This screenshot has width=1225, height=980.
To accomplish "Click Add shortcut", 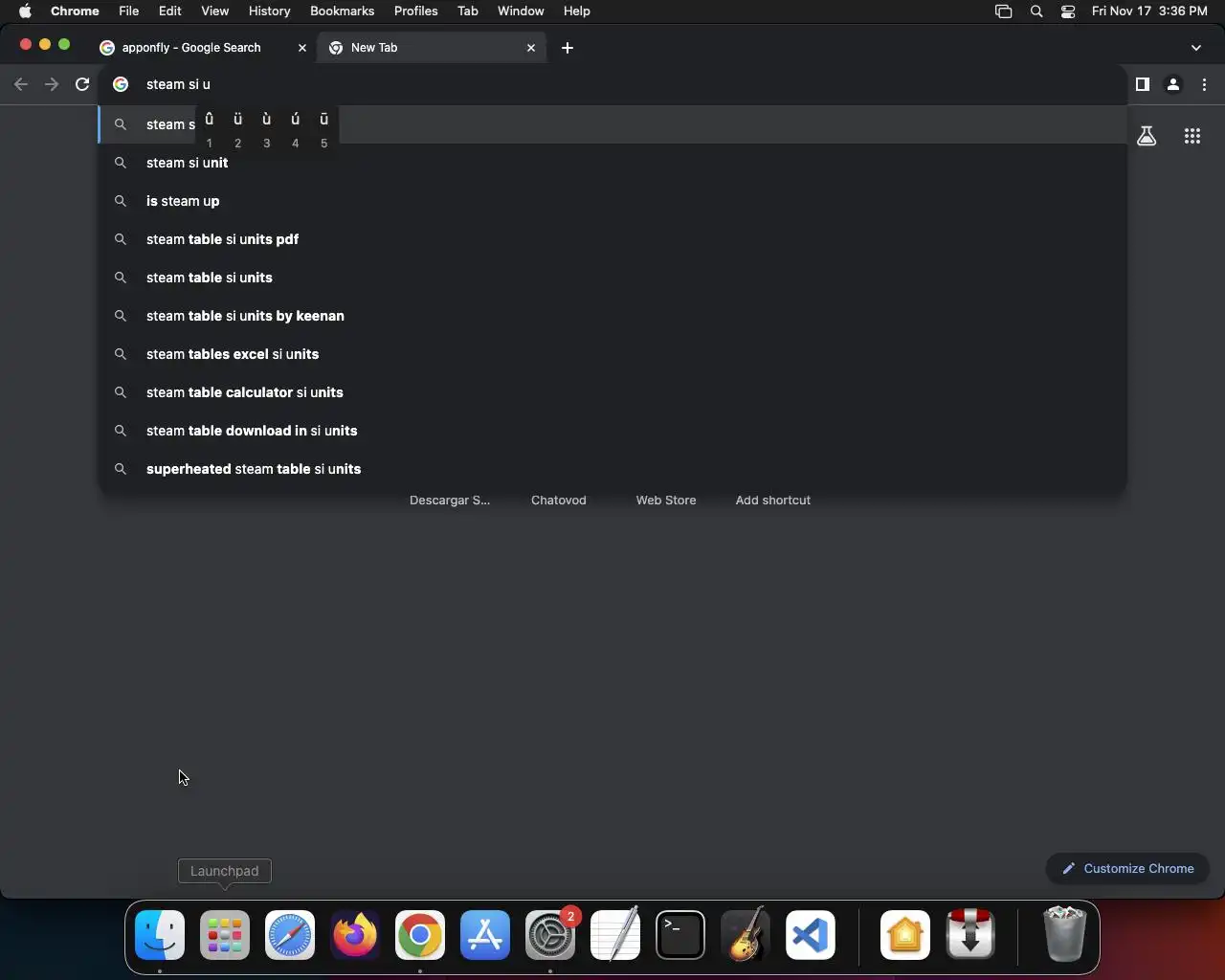I will click(773, 500).
